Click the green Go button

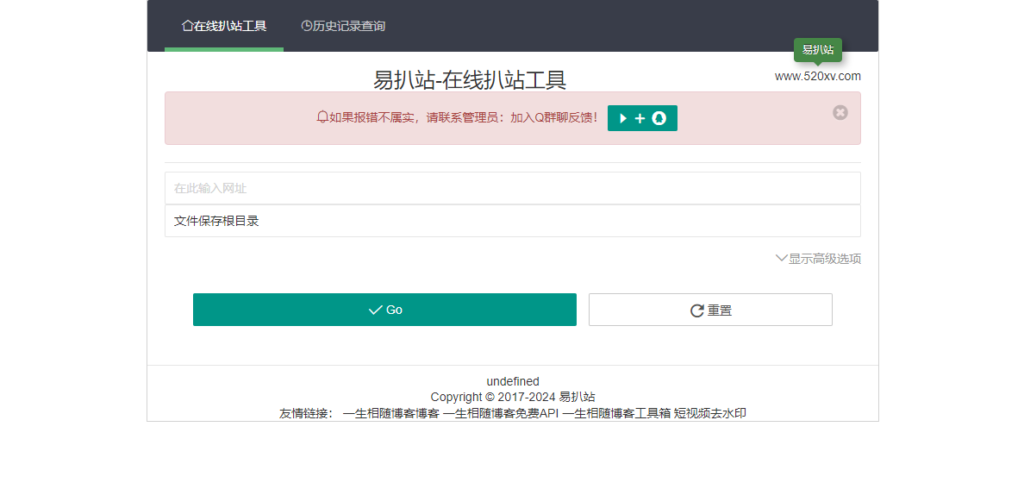pyautogui.click(x=385, y=309)
